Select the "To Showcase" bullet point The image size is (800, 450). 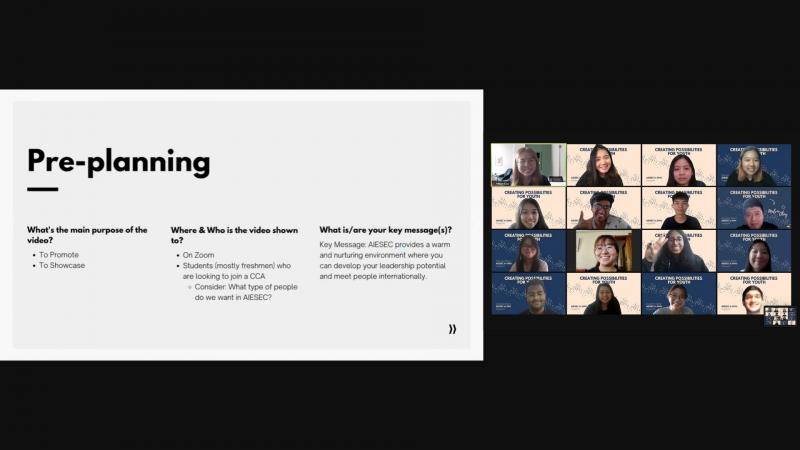point(62,266)
